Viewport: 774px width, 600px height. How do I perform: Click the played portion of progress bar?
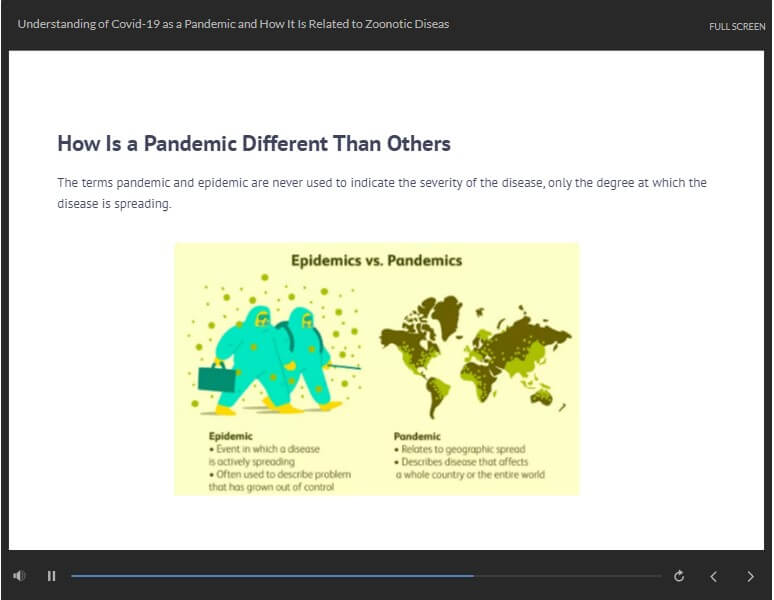pos(270,576)
